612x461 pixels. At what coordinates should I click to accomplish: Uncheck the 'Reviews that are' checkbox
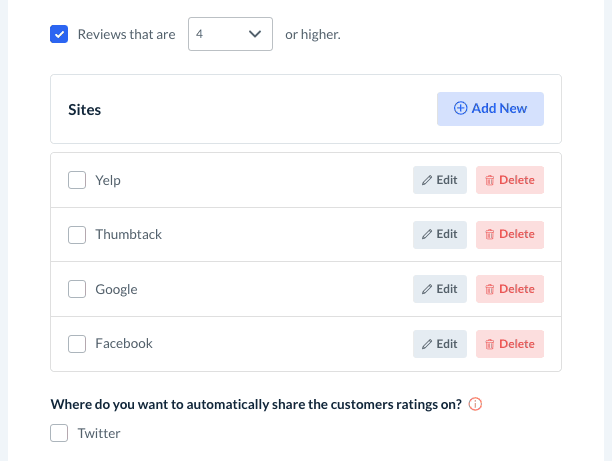[x=59, y=35]
